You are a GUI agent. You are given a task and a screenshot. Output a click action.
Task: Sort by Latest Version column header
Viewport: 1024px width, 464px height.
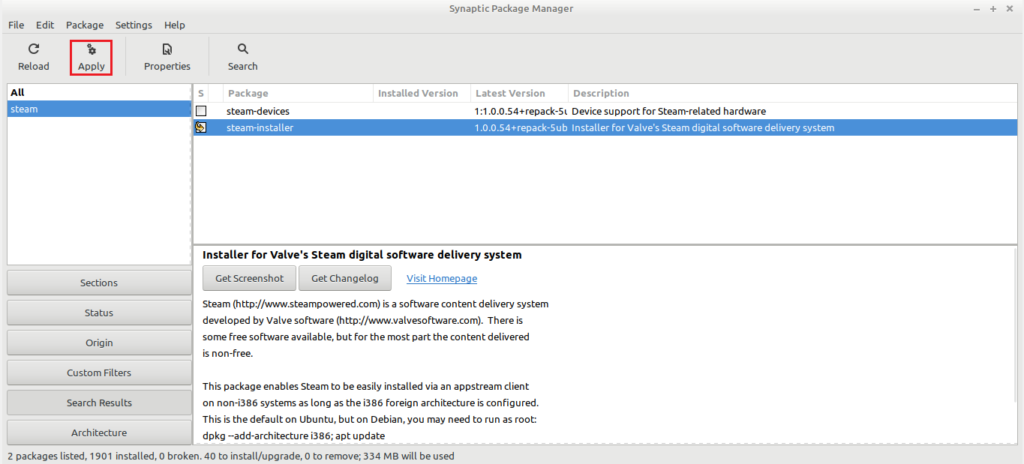519,93
